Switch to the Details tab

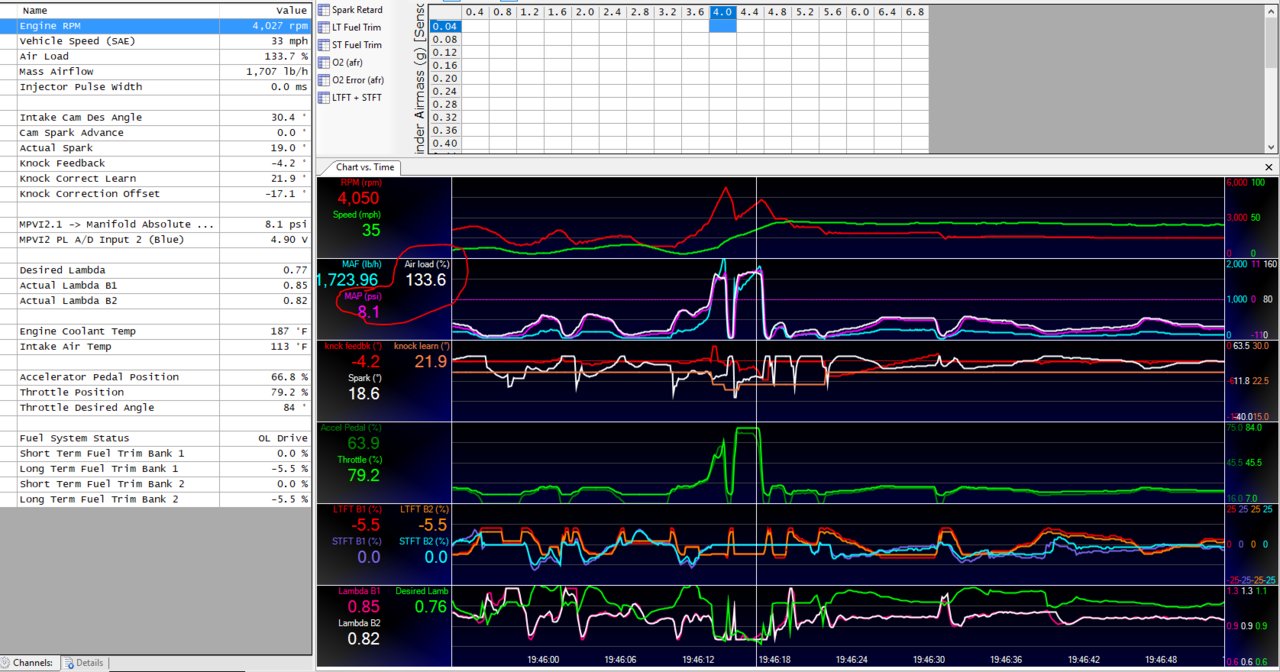tap(84, 663)
